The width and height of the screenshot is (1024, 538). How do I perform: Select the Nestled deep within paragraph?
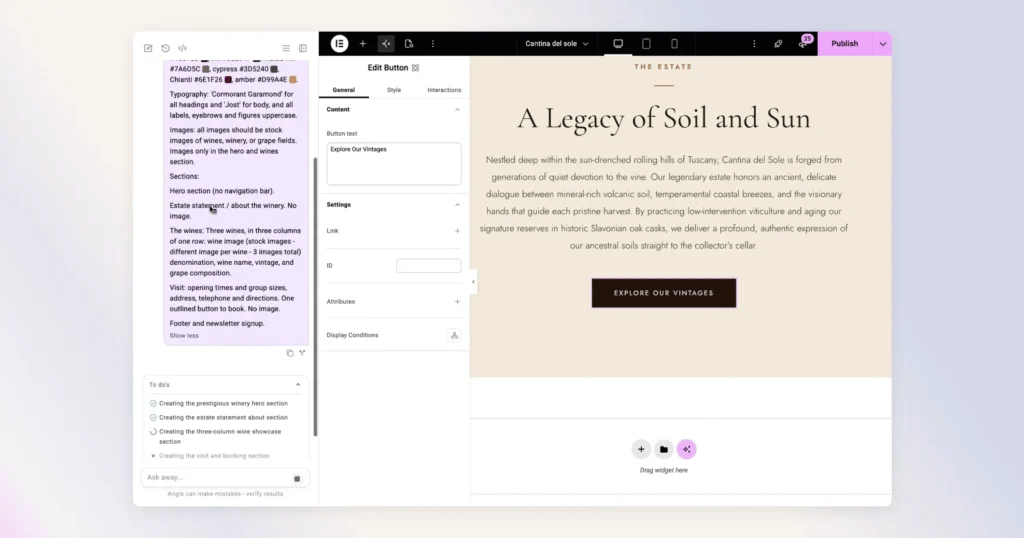point(664,202)
